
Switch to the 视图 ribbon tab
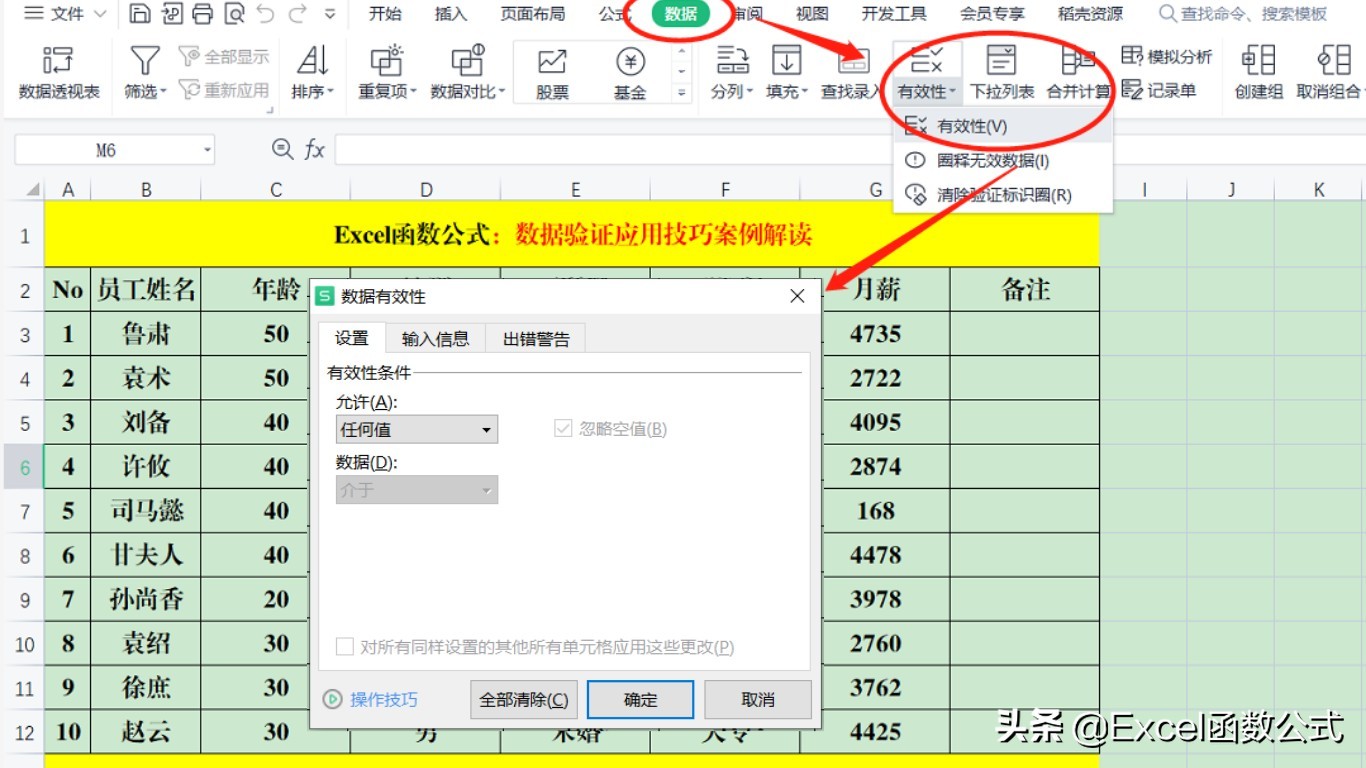[x=811, y=14]
